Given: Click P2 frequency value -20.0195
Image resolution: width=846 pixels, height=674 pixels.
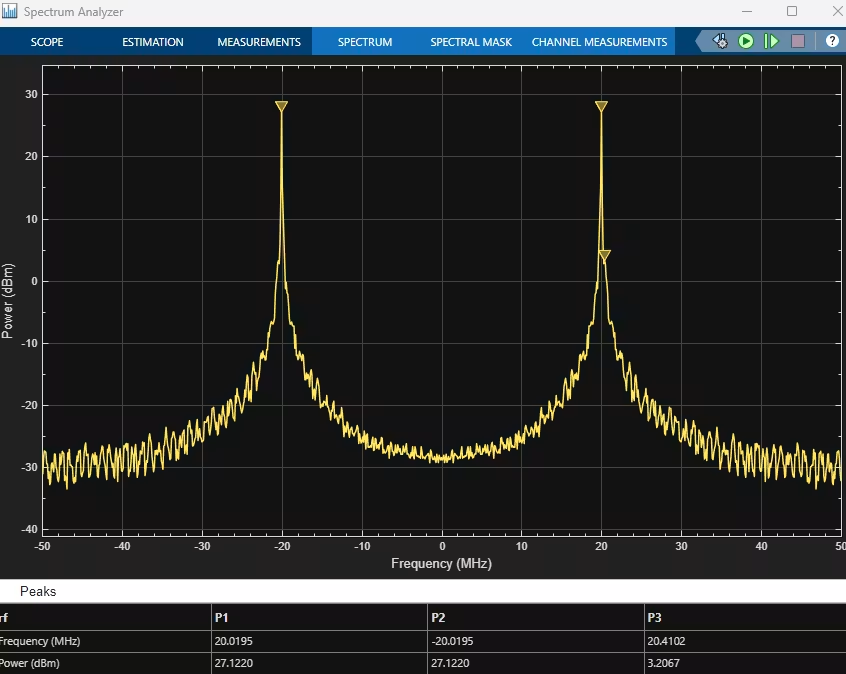Looking at the screenshot, I should pos(452,641).
